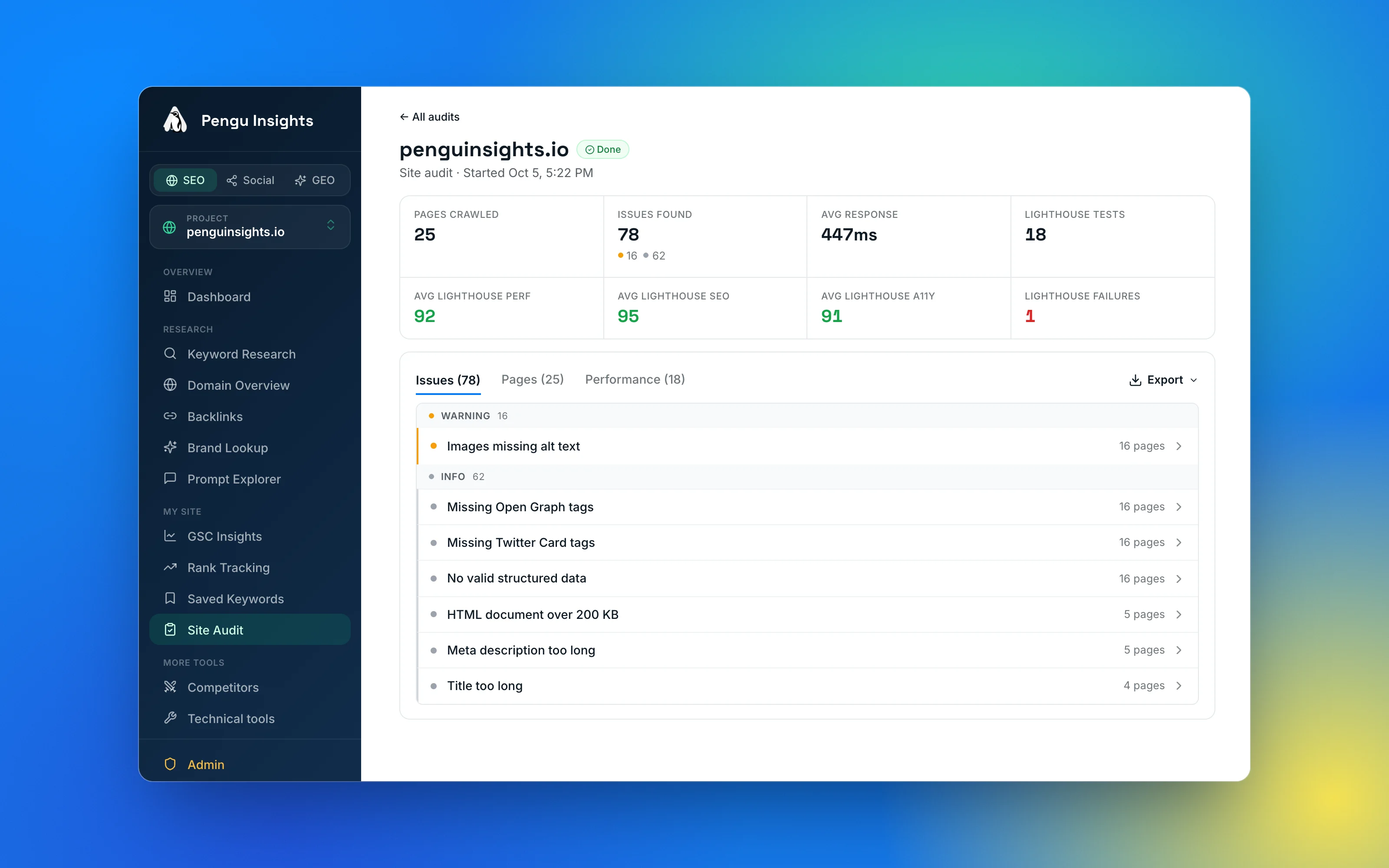Open Technical tools page

(x=250, y=718)
